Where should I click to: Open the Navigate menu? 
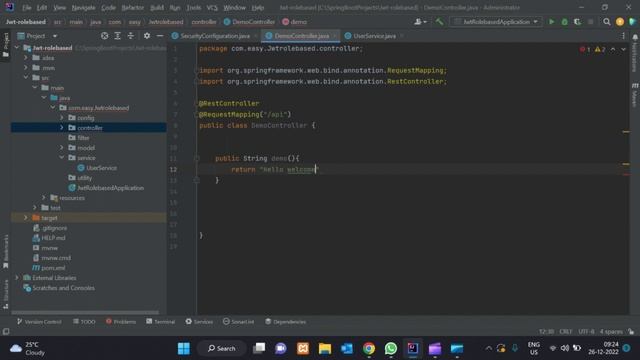click(83, 7)
